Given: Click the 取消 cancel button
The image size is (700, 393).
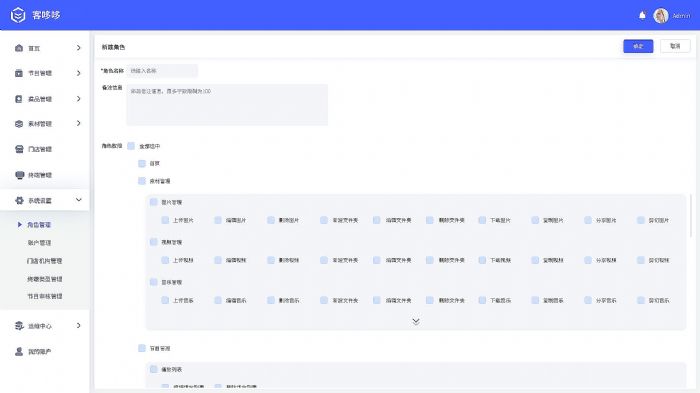Looking at the screenshot, I should [x=675, y=46].
